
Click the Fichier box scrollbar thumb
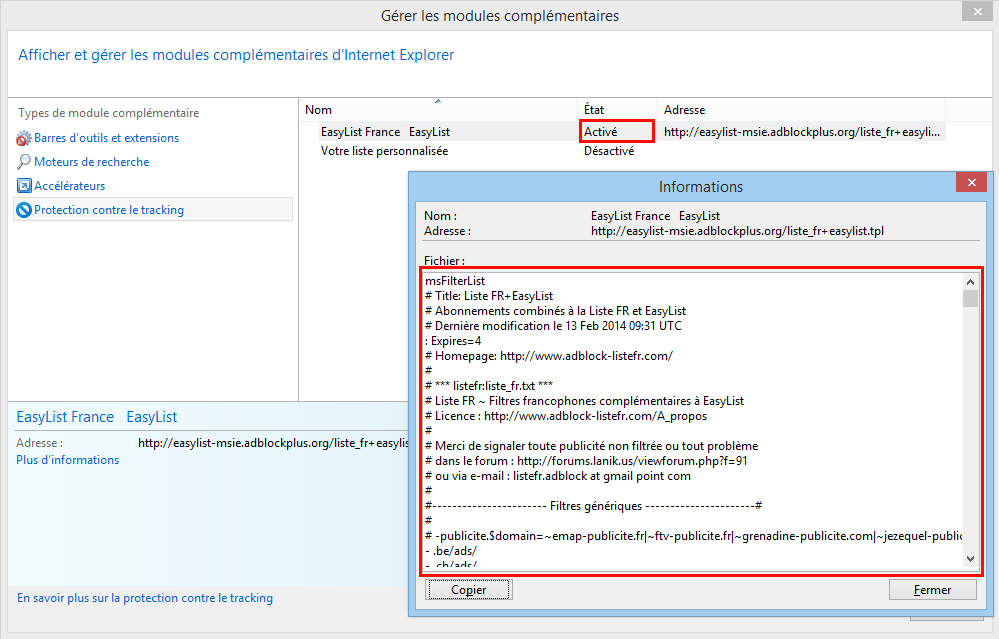970,298
